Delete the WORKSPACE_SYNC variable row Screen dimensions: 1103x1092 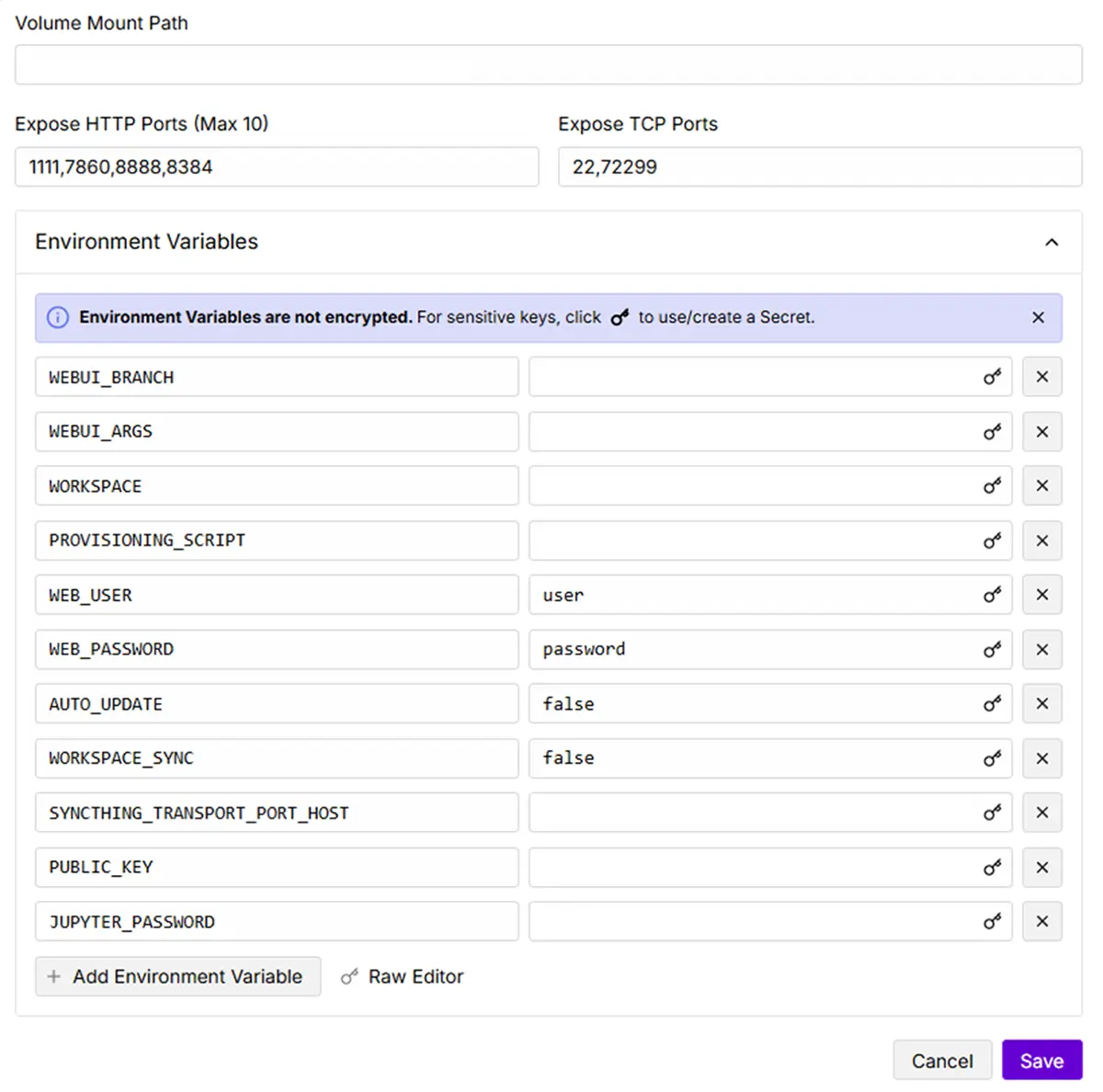pyautogui.click(x=1041, y=758)
